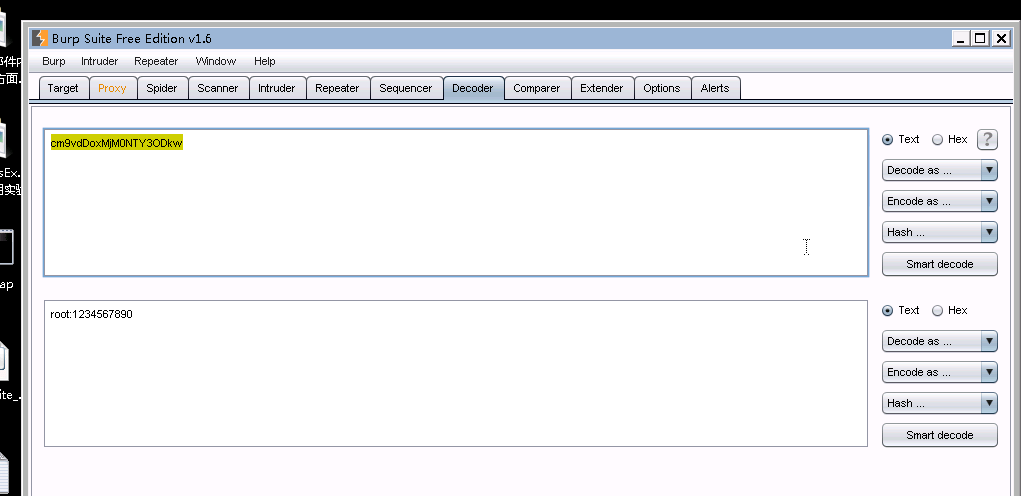Screen dimensions: 1021x496
Task: Open upper 'Encode as ...' dropdown
Action: click(940, 201)
